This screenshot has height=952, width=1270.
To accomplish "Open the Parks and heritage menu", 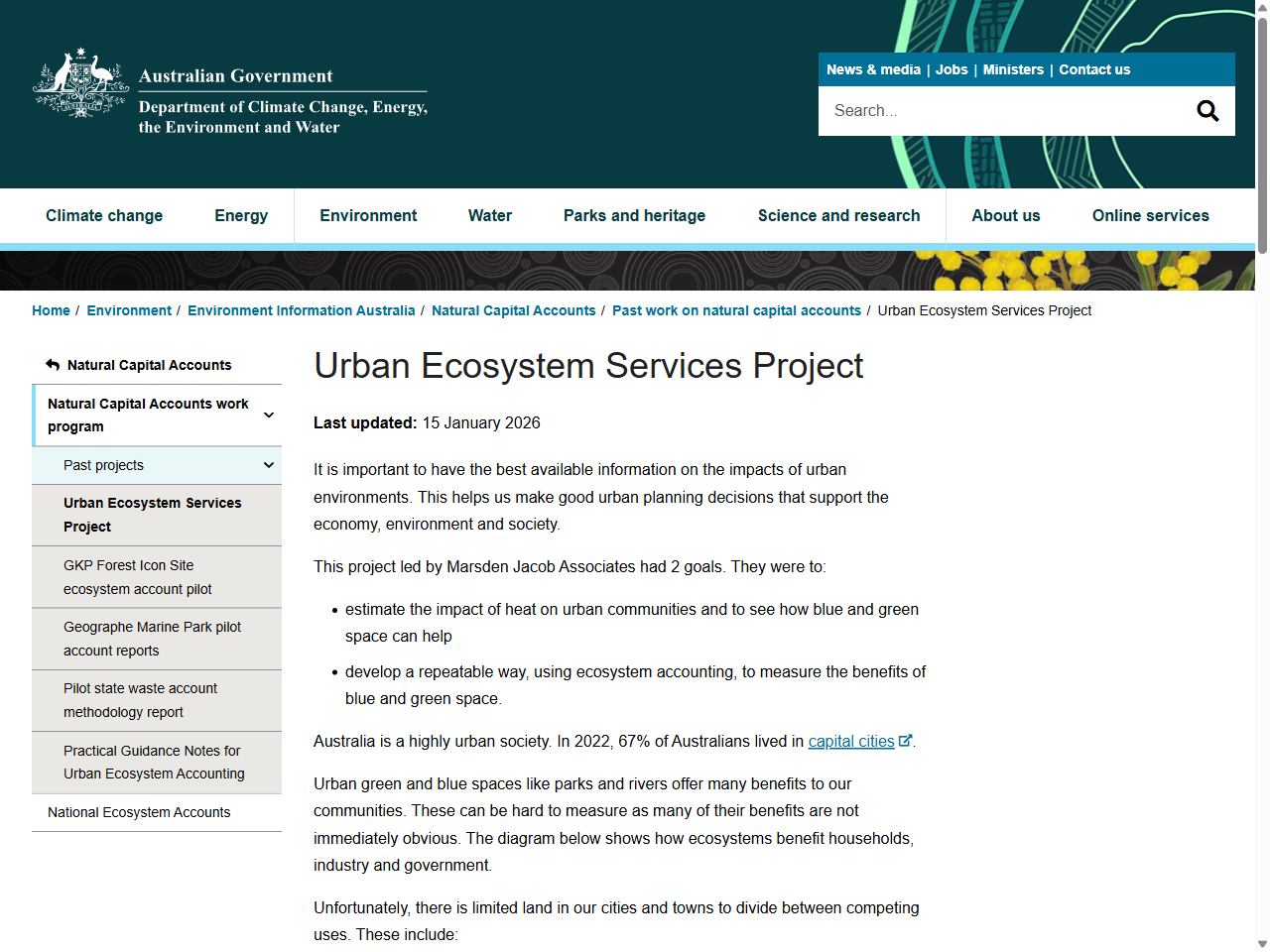I will 634,215.
